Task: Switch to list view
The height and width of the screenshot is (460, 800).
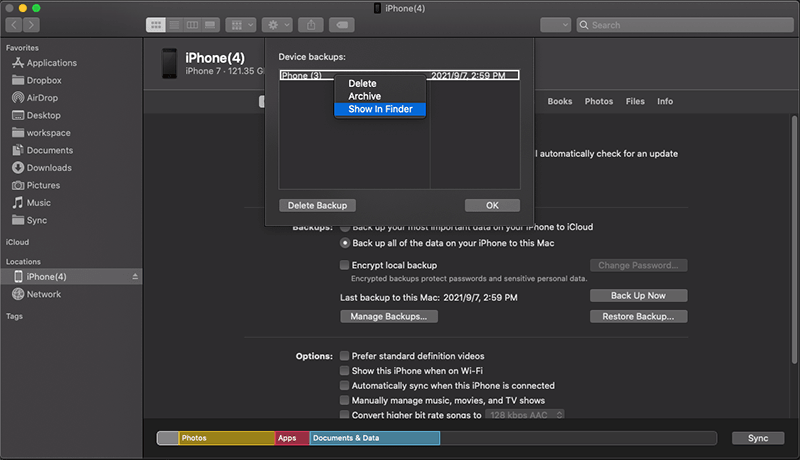Action: click(174, 25)
